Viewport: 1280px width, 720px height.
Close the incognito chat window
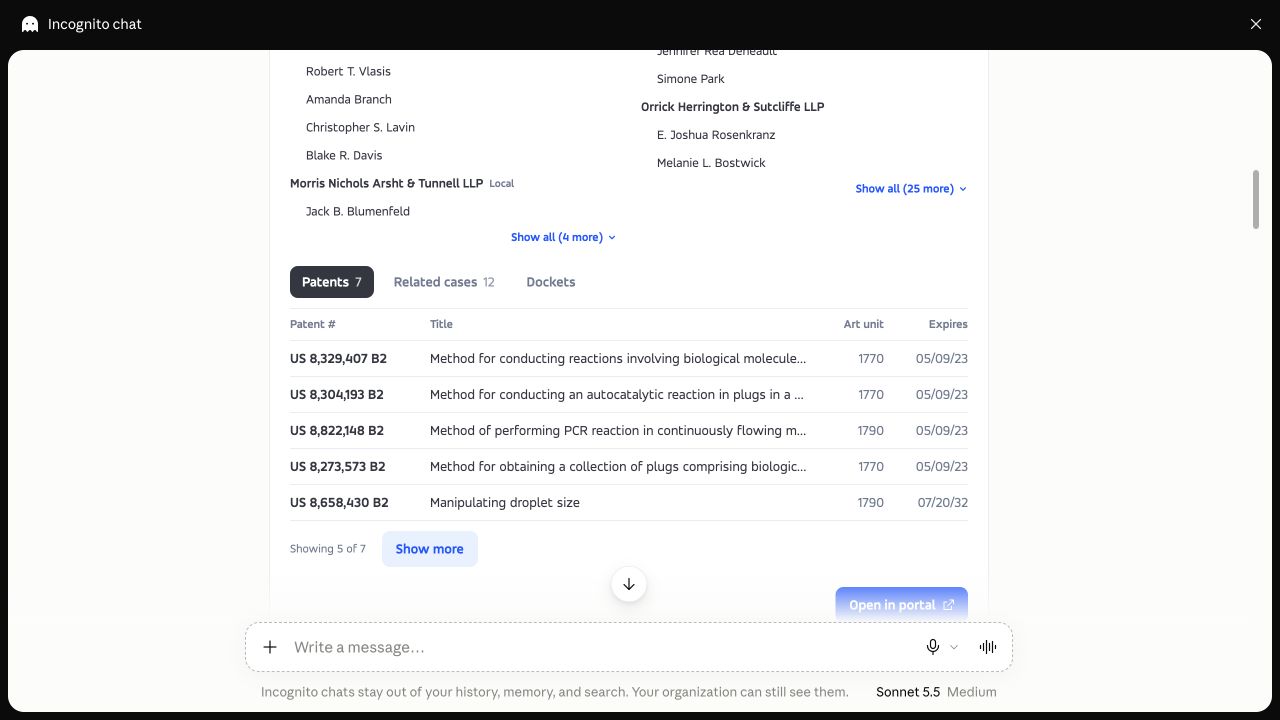click(x=1256, y=24)
